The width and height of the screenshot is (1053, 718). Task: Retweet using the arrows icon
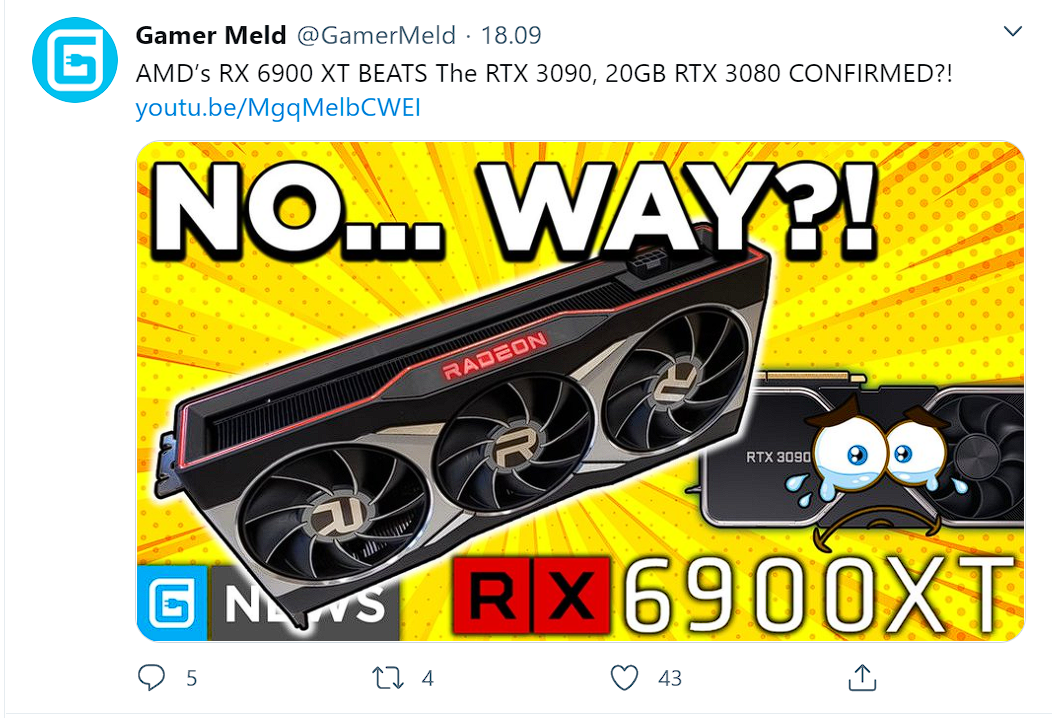pyautogui.click(x=388, y=678)
